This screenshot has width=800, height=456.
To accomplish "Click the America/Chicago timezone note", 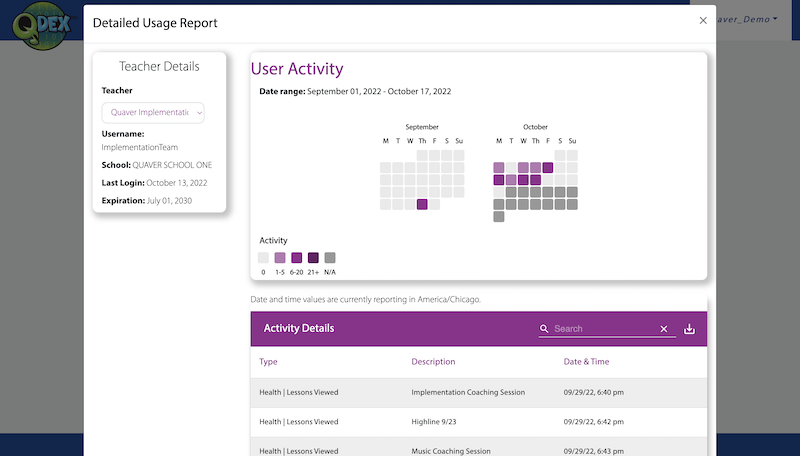I will pyautogui.click(x=365, y=299).
